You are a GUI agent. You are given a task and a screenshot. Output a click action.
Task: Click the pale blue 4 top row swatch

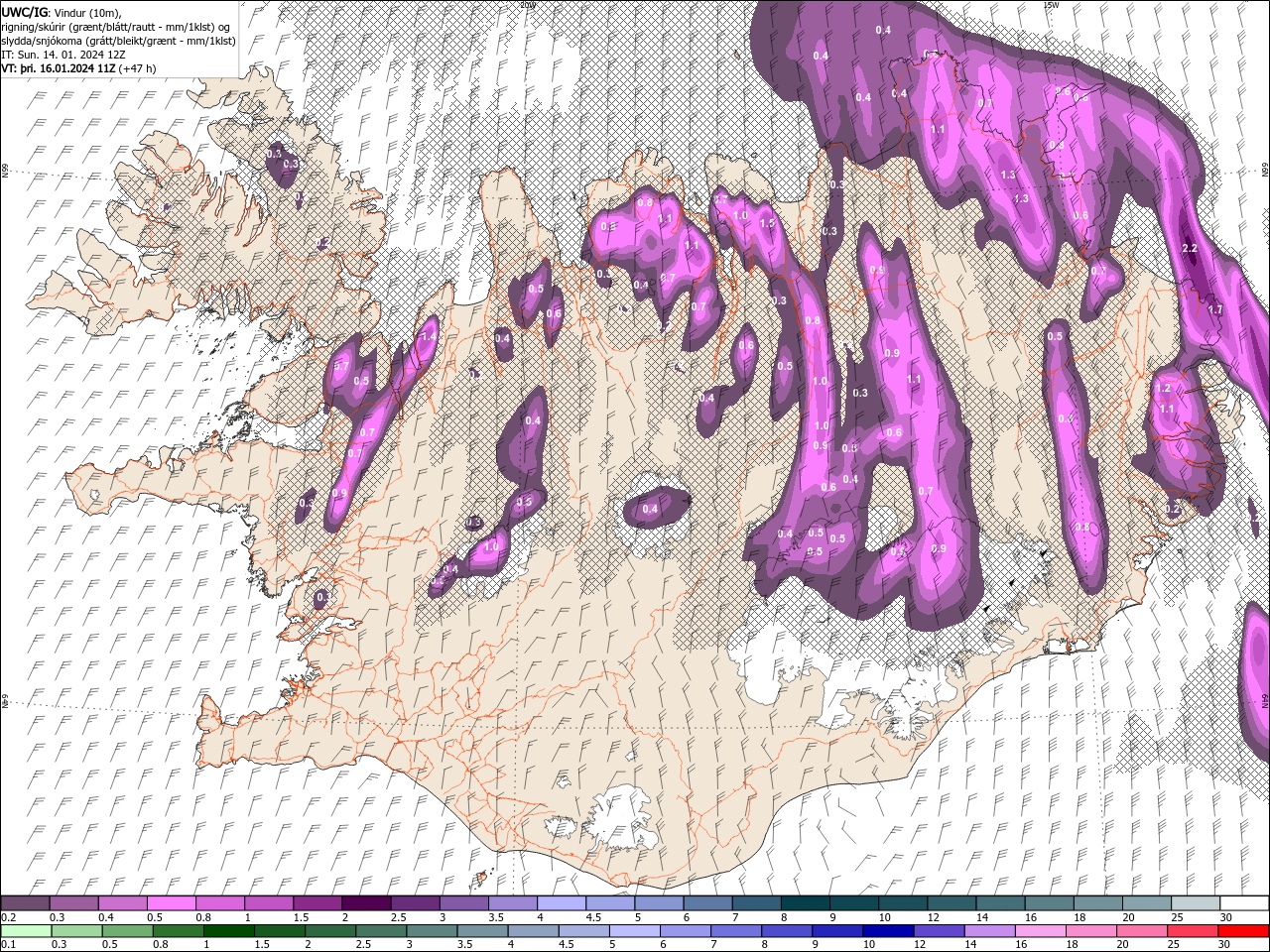click(561, 903)
